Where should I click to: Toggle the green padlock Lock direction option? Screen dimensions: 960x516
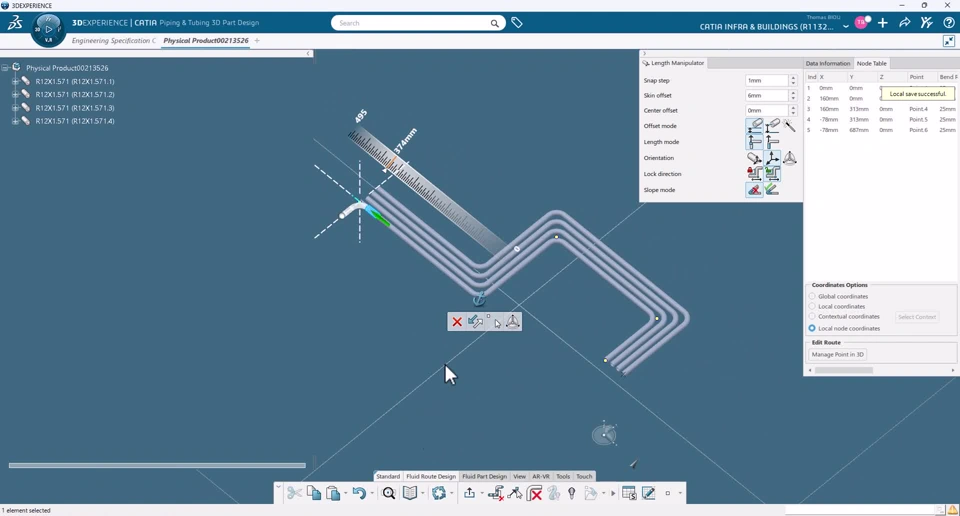click(772, 174)
